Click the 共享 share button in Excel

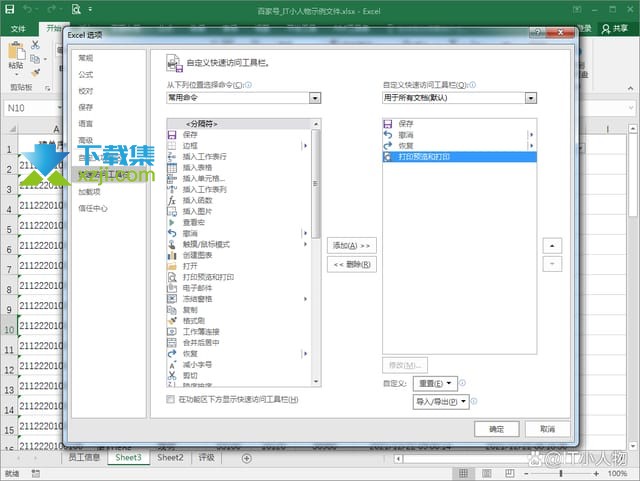(x=615, y=29)
